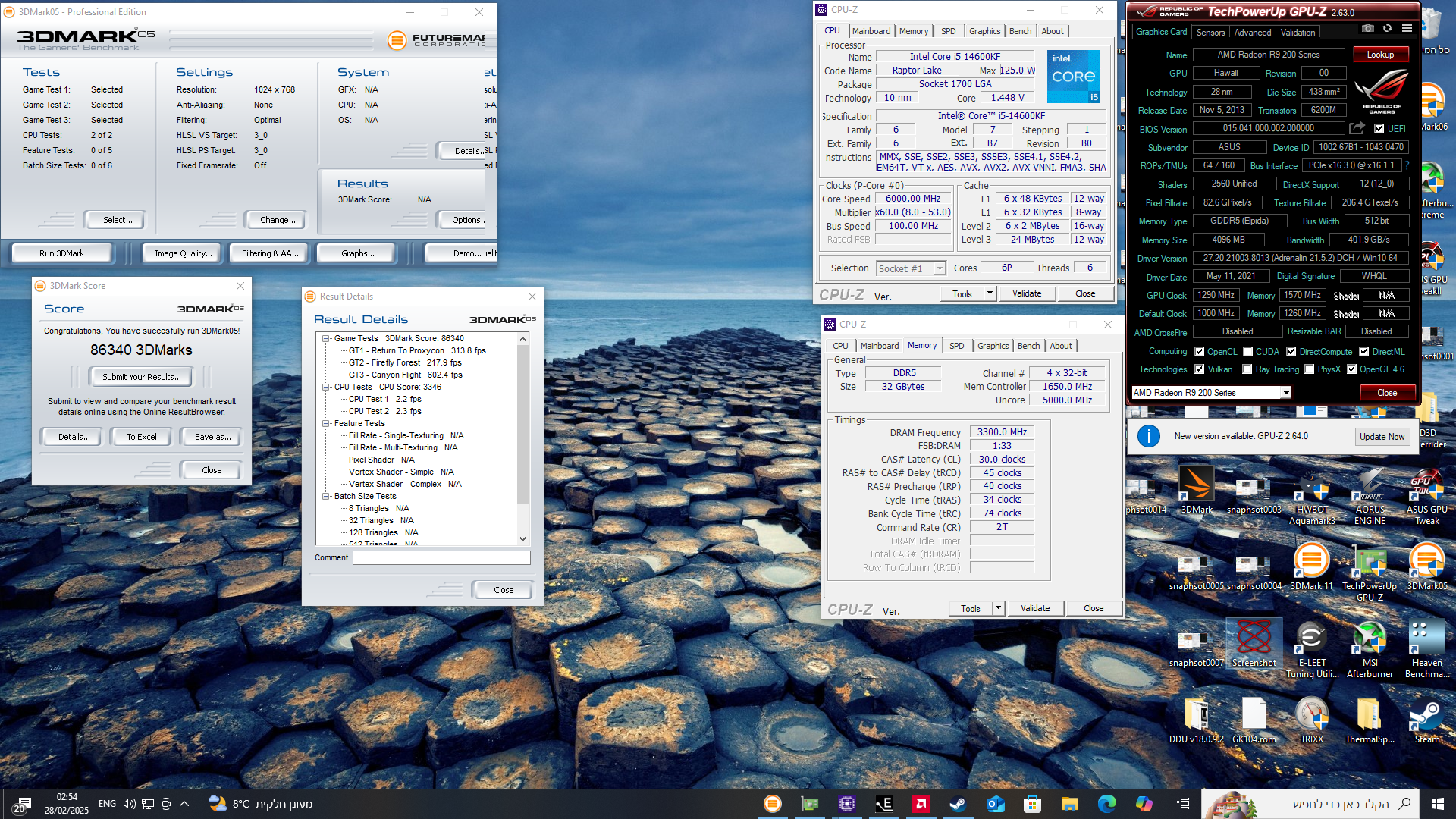Click the AMD Software taskbar icon
Image resolution: width=1456 pixels, height=819 pixels.
click(921, 804)
